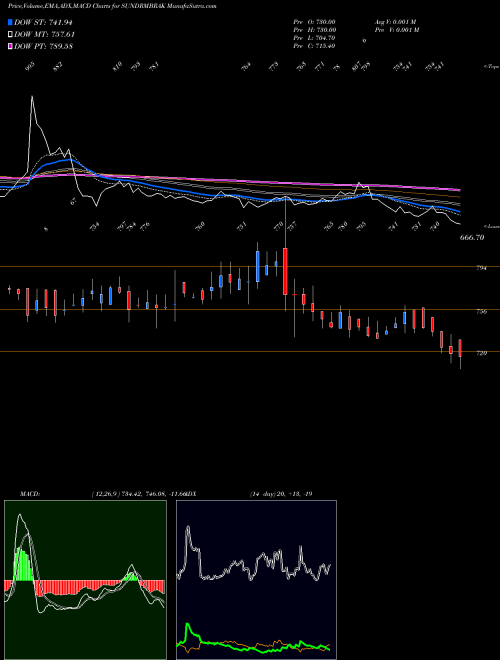This screenshot has width=500, height=660.
Task: Click the Pre L: 704.70 value
Action: pos(314,38)
